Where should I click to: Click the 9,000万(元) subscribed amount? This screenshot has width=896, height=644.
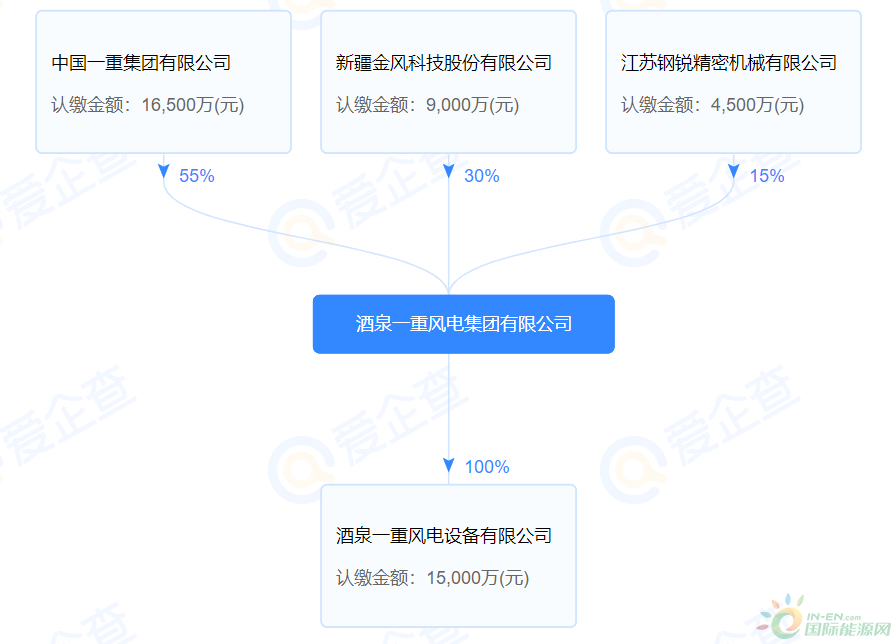click(473, 105)
